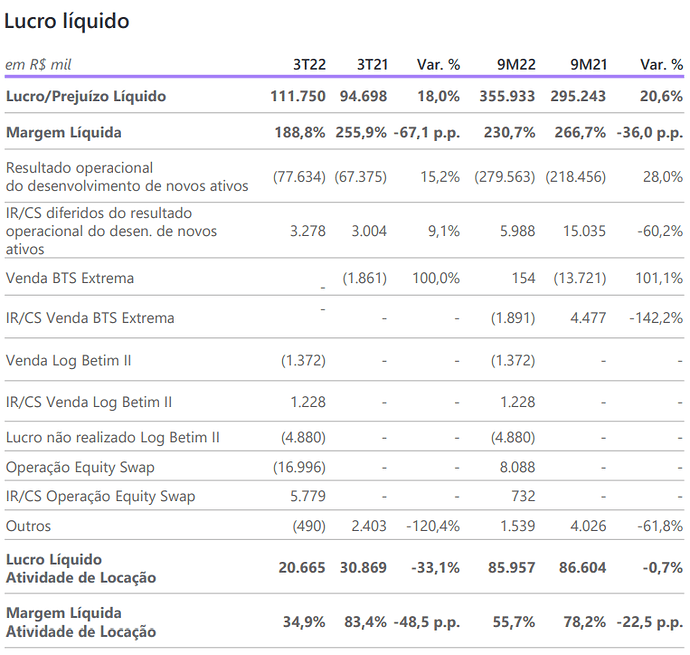This screenshot has height=655, width=690.
Task: Select the 3T22 column header
Action: 309,65
